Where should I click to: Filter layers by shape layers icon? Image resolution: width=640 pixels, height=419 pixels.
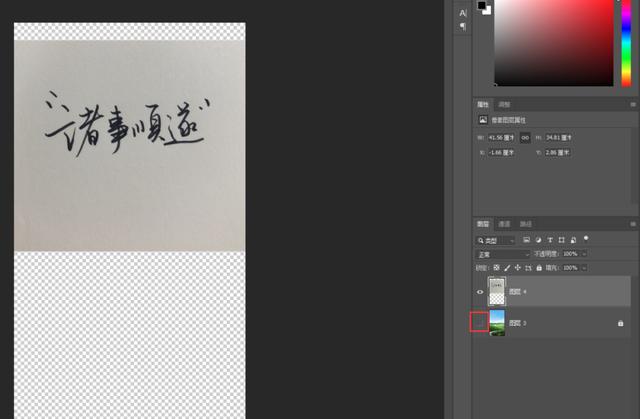click(562, 240)
